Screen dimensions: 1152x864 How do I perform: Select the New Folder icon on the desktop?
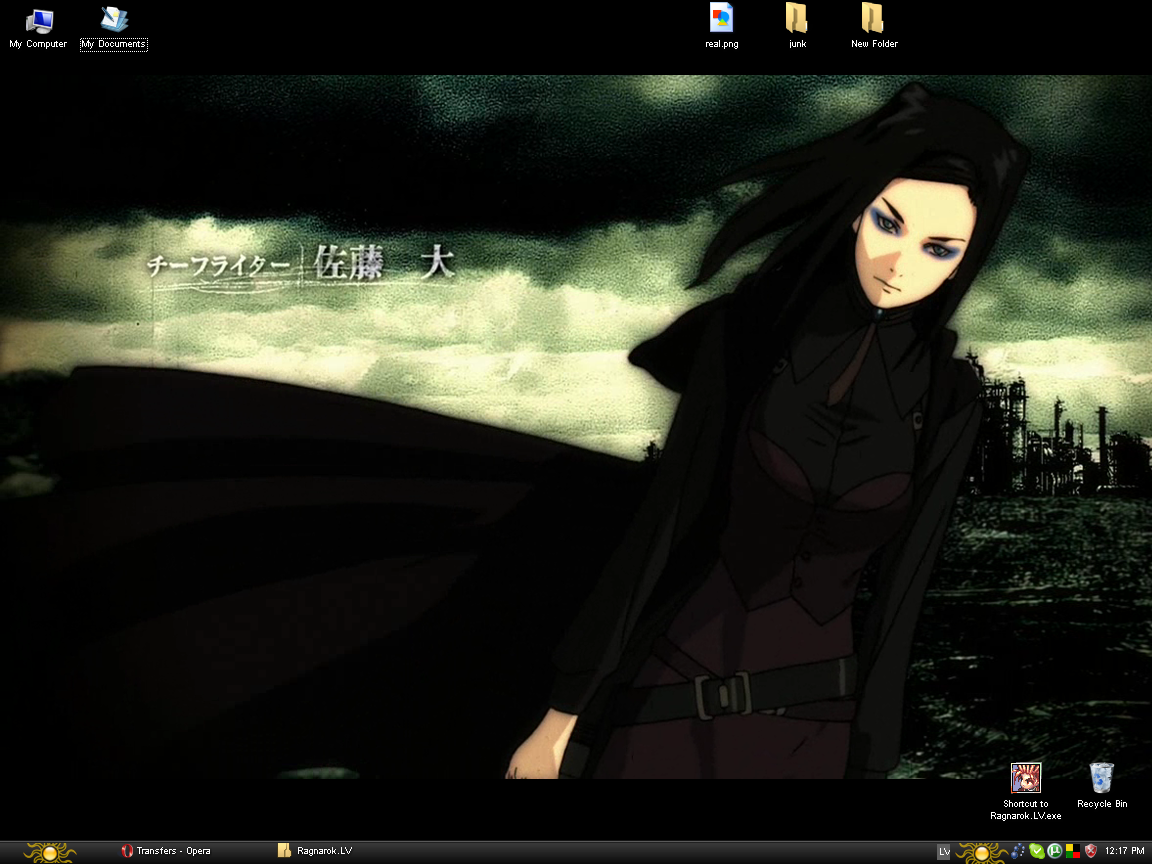click(874, 26)
